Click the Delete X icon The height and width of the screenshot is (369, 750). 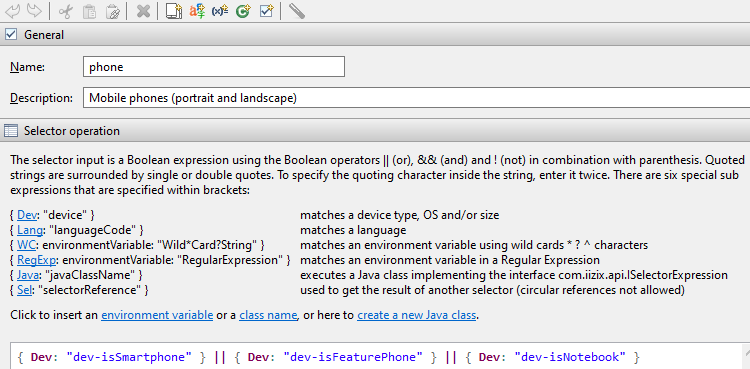pos(143,11)
